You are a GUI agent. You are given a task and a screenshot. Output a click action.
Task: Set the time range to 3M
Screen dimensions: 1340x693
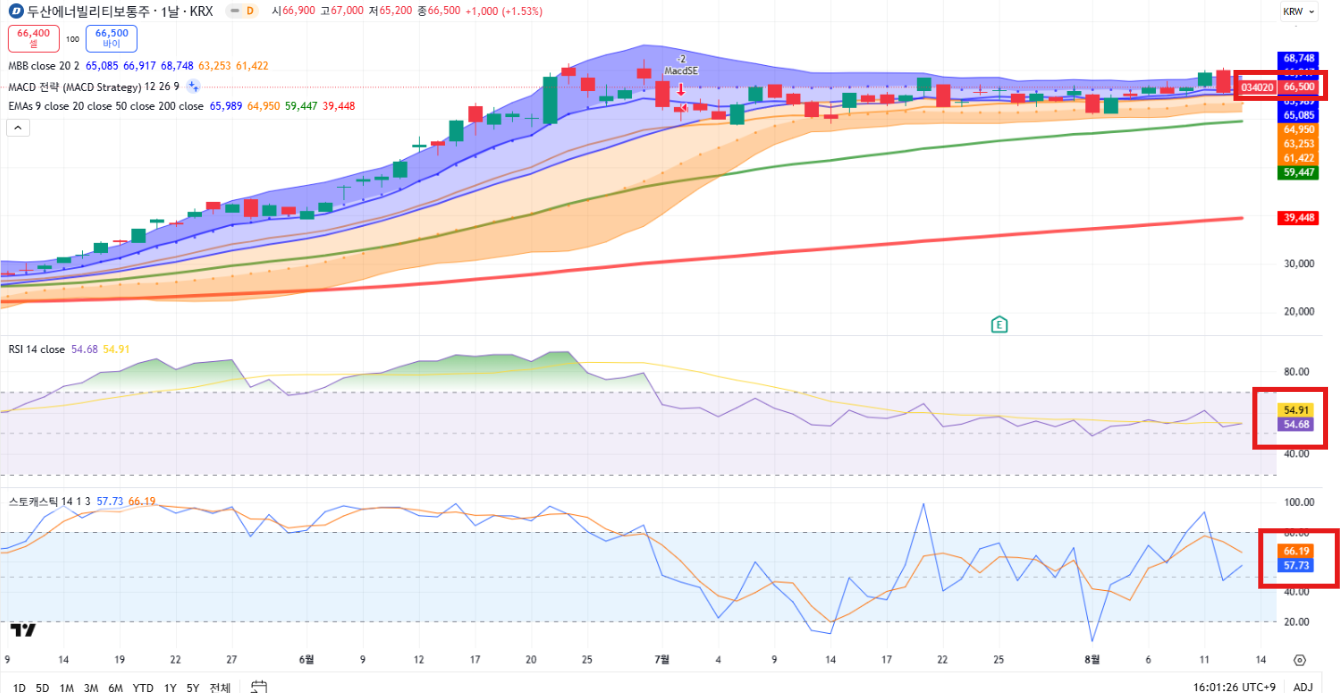tap(91, 687)
